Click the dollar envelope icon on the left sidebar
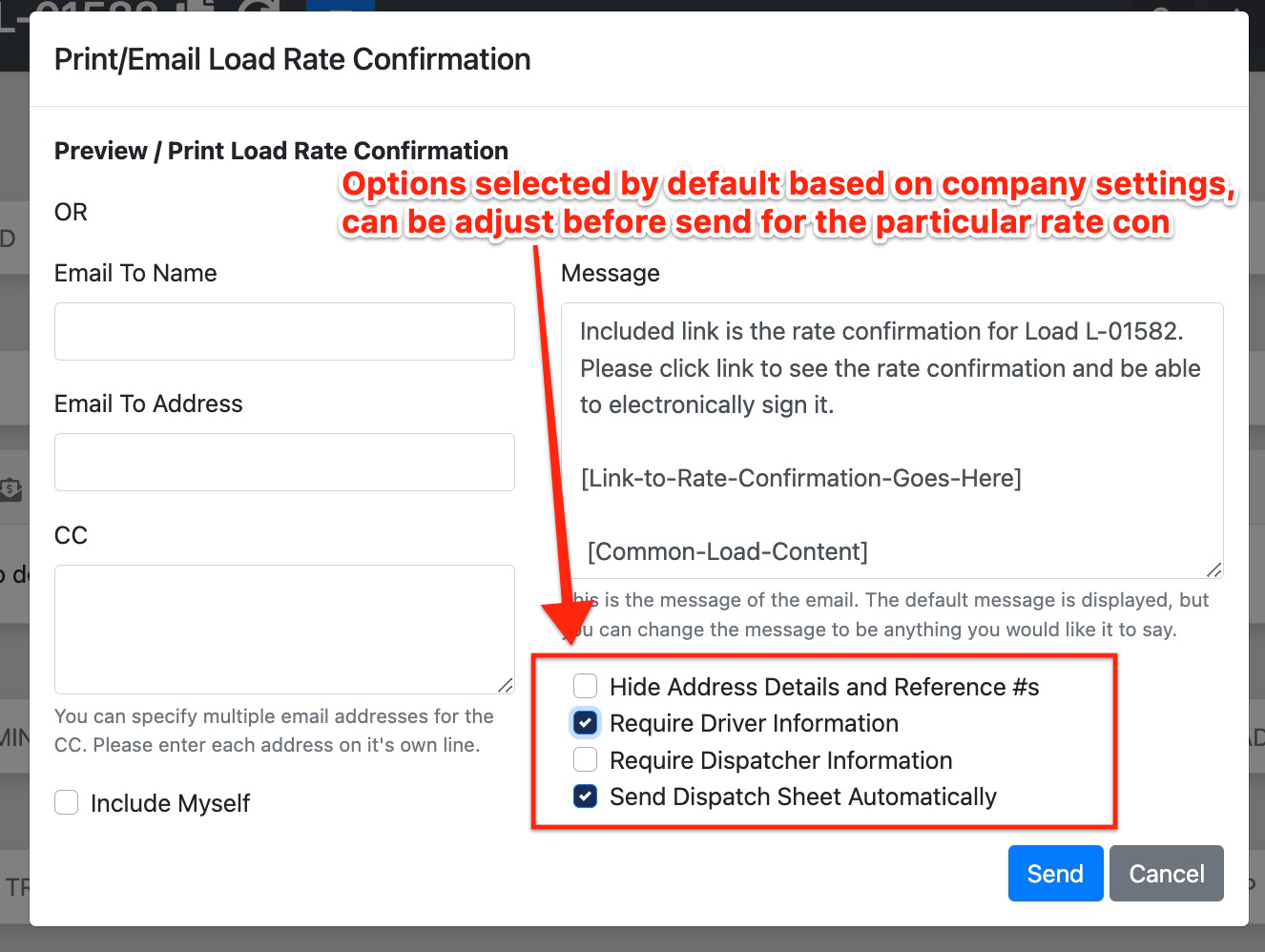Image resolution: width=1265 pixels, height=952 pixels. click(10, 489)
